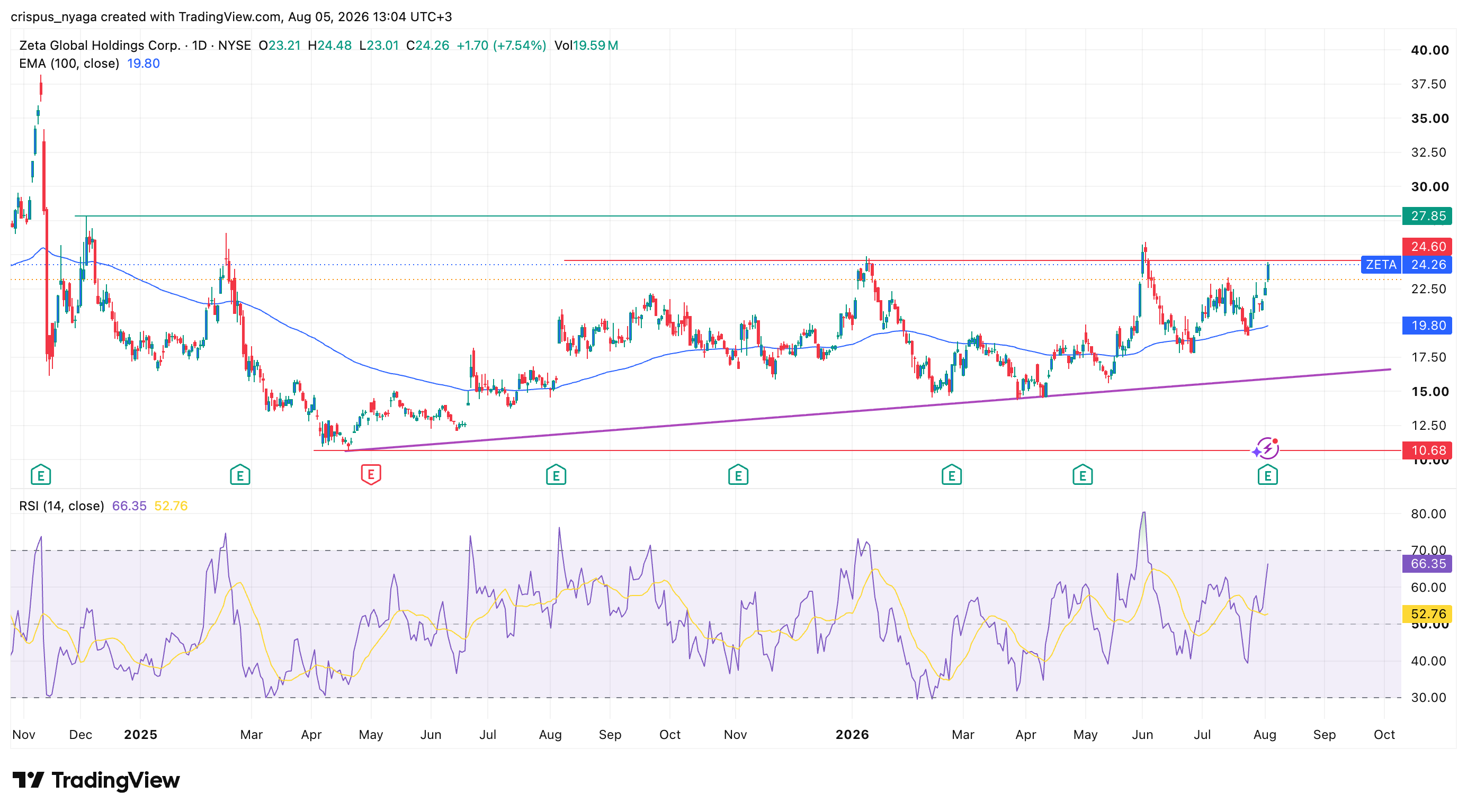The height and width of the screenshot is (812, 1467).
Task: Click the L23.01 low price value
Action: [x=379, y=46]
